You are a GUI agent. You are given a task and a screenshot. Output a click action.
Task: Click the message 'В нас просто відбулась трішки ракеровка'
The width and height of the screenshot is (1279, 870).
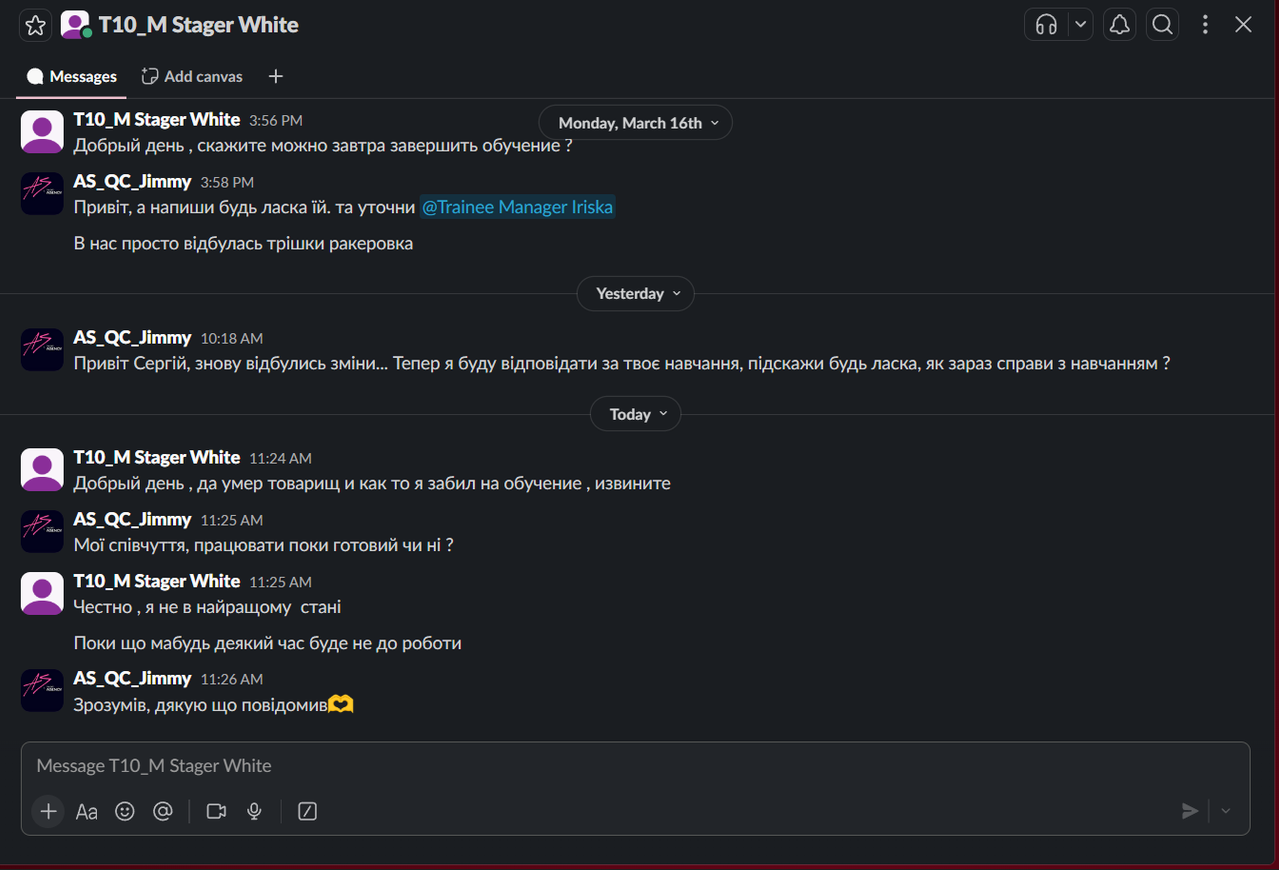[x=243, y=243]
